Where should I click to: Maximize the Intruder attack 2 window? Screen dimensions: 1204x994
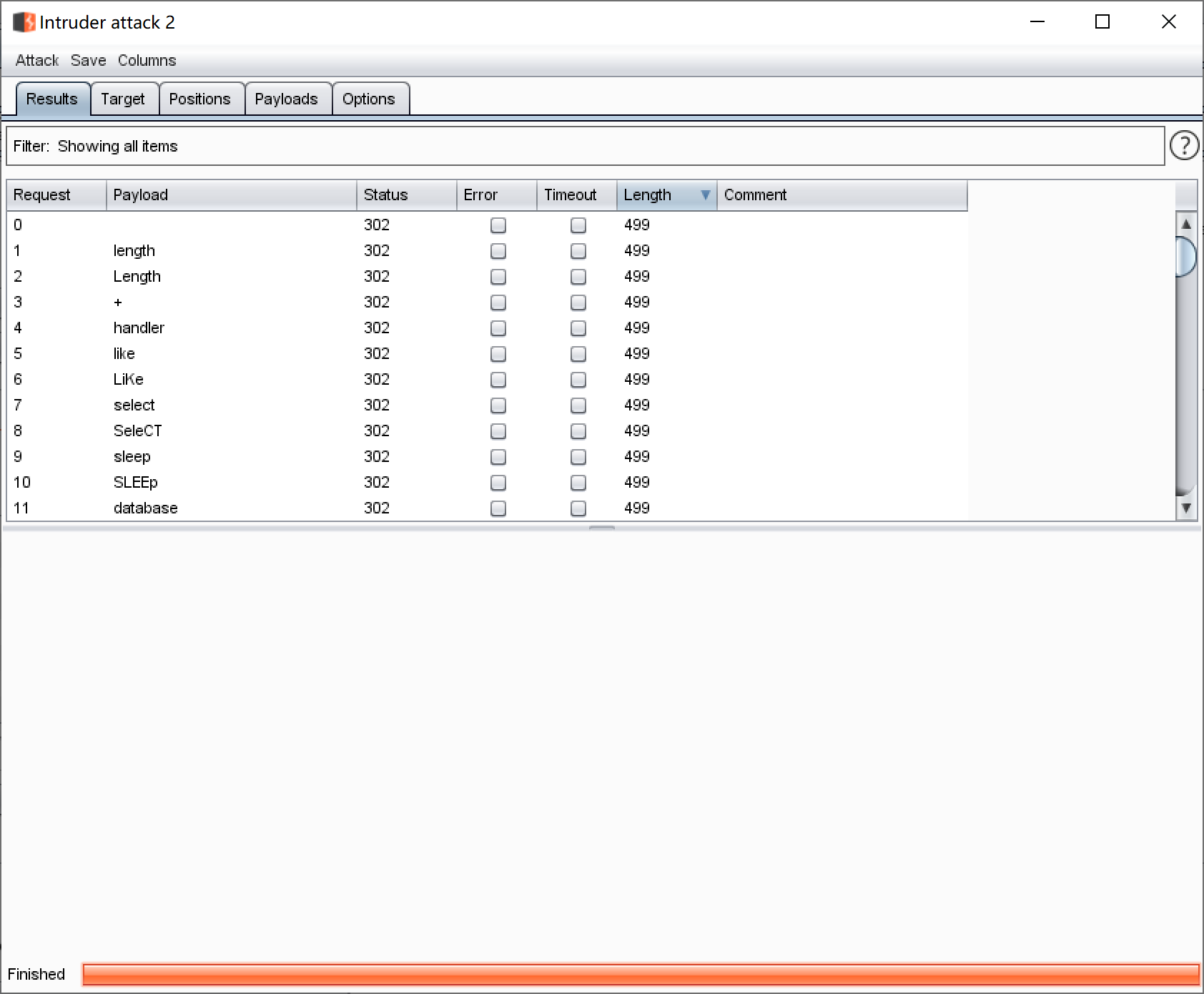tap(1102, 22)
